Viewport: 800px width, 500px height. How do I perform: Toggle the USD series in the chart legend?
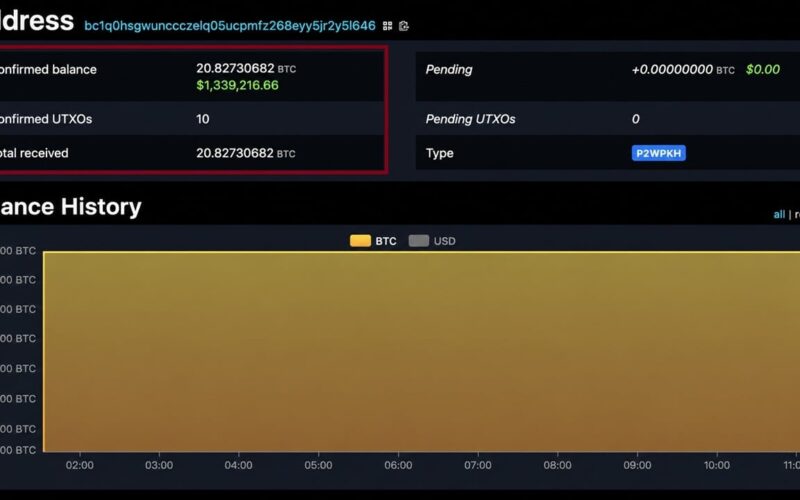tap(432, 241)
